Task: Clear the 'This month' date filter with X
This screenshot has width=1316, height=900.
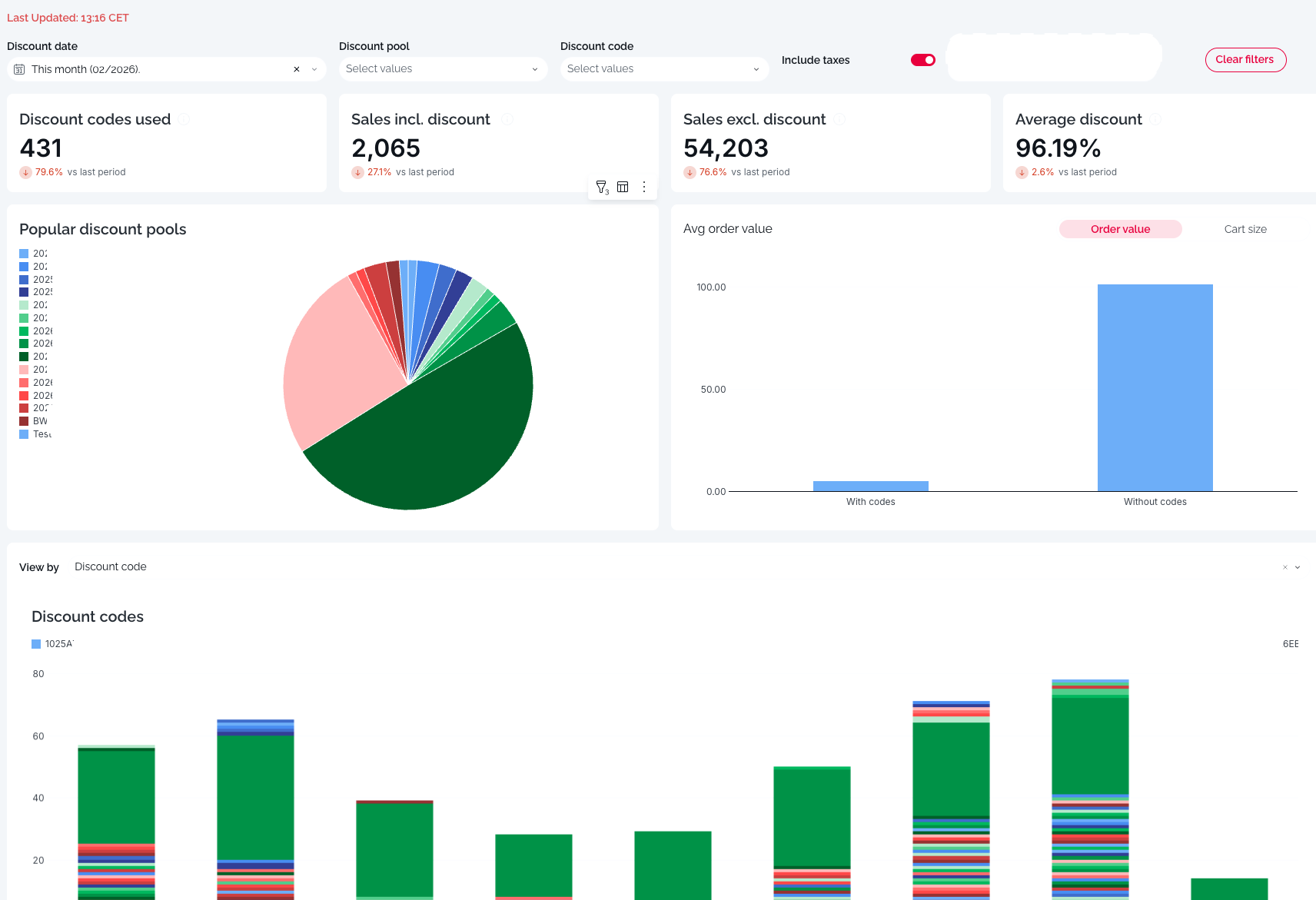Action: tap(297, 69)
